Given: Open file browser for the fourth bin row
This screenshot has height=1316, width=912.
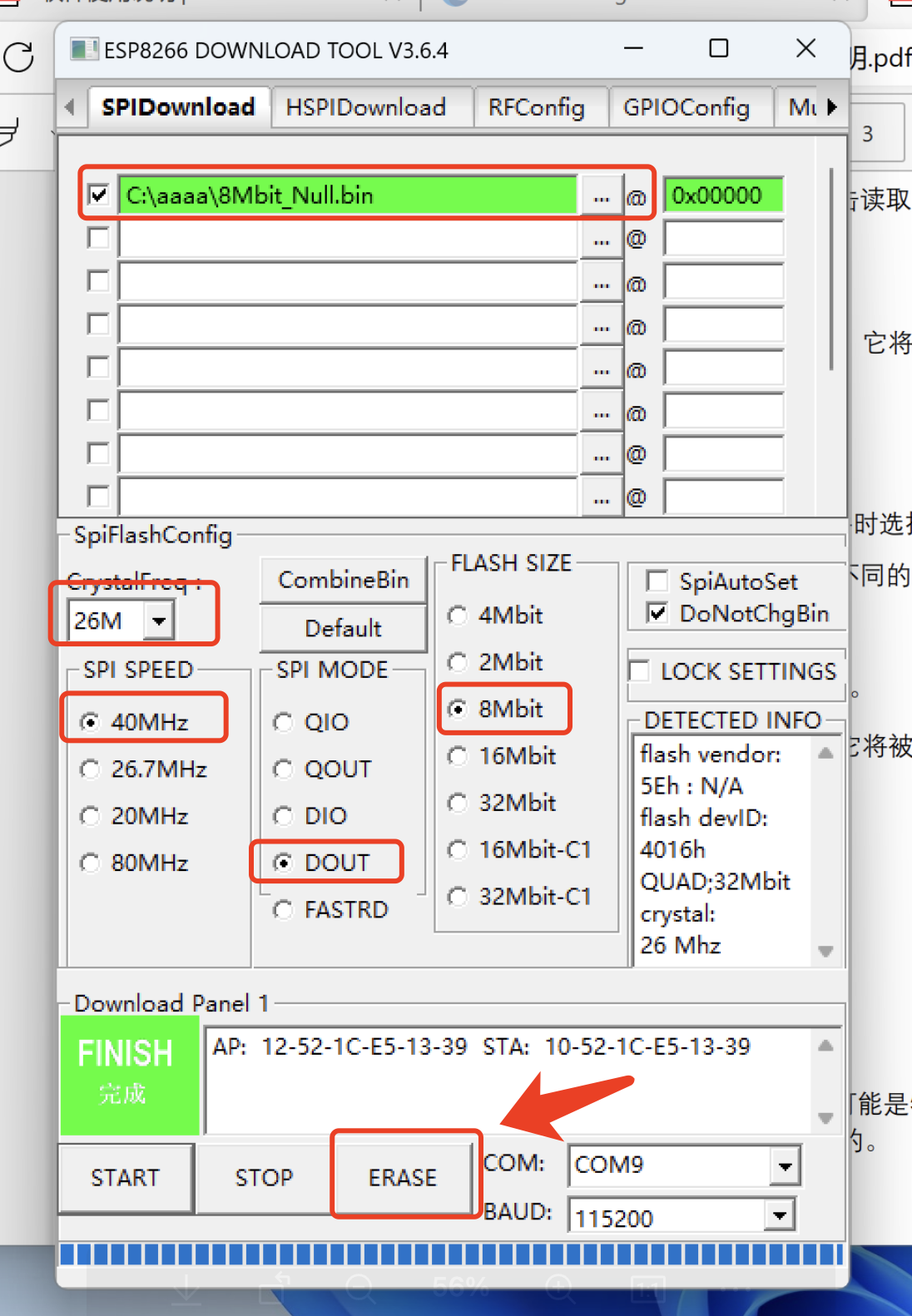Looking at the screenshot, I should pyautogui.click(x=602, y=327).
